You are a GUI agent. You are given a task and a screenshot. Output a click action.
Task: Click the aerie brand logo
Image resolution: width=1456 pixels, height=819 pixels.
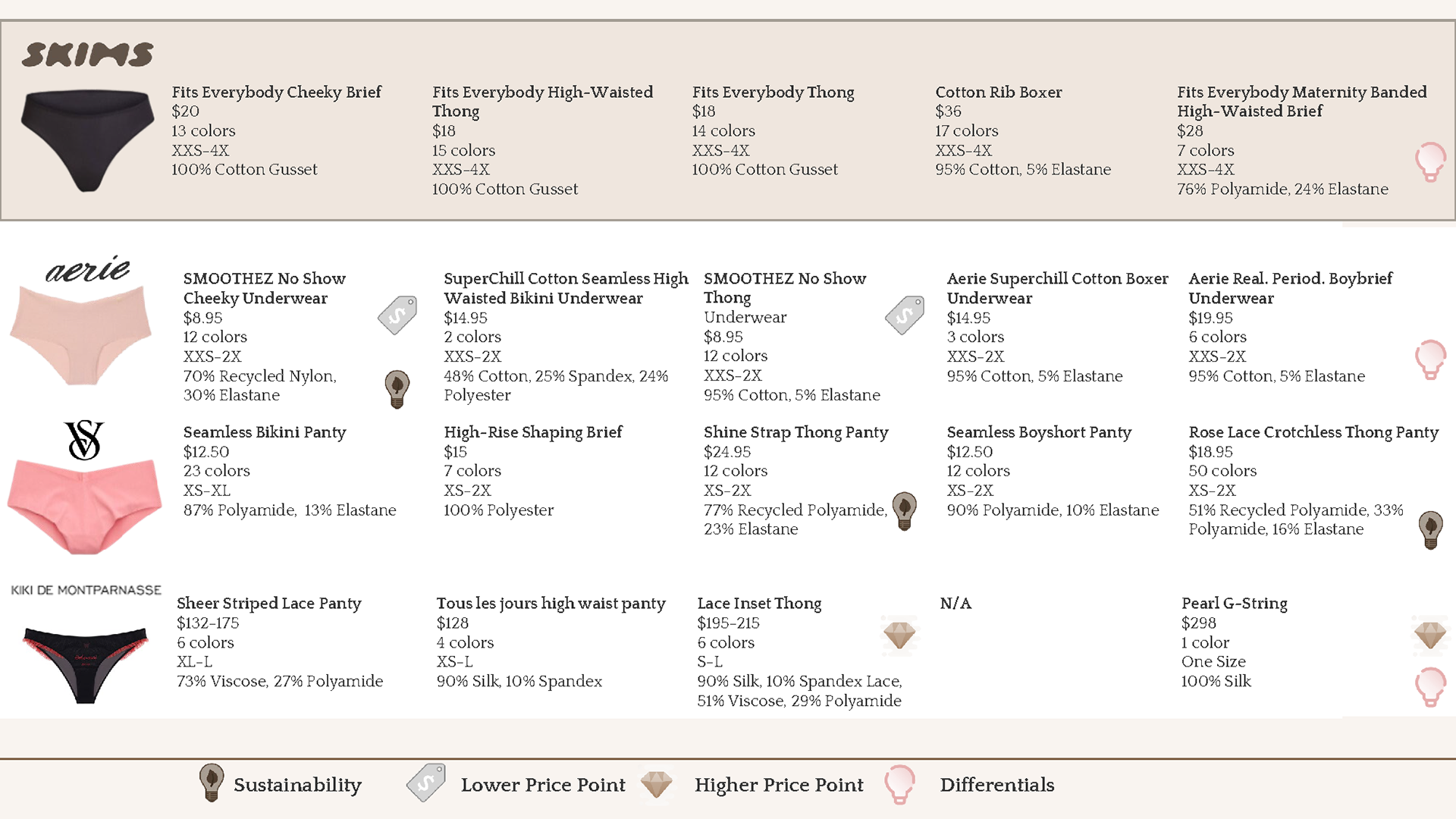pos(87,268)
